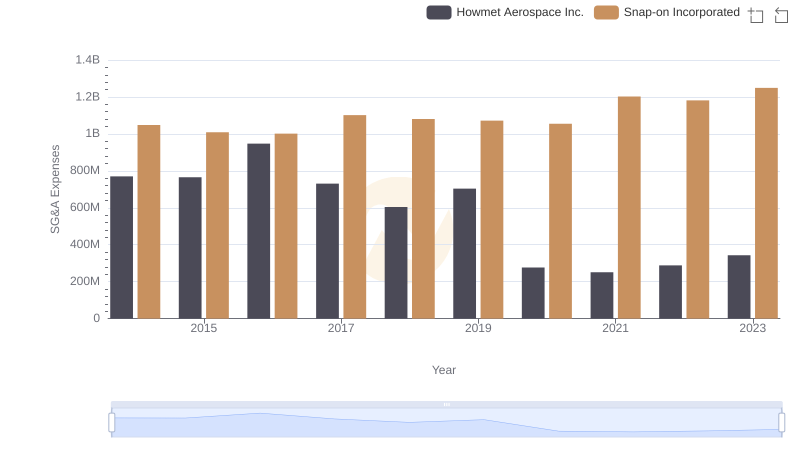Click the 2015 x-axis label
Image resolution: width=800 pixels, height=461 pixels.
[204, 328]
